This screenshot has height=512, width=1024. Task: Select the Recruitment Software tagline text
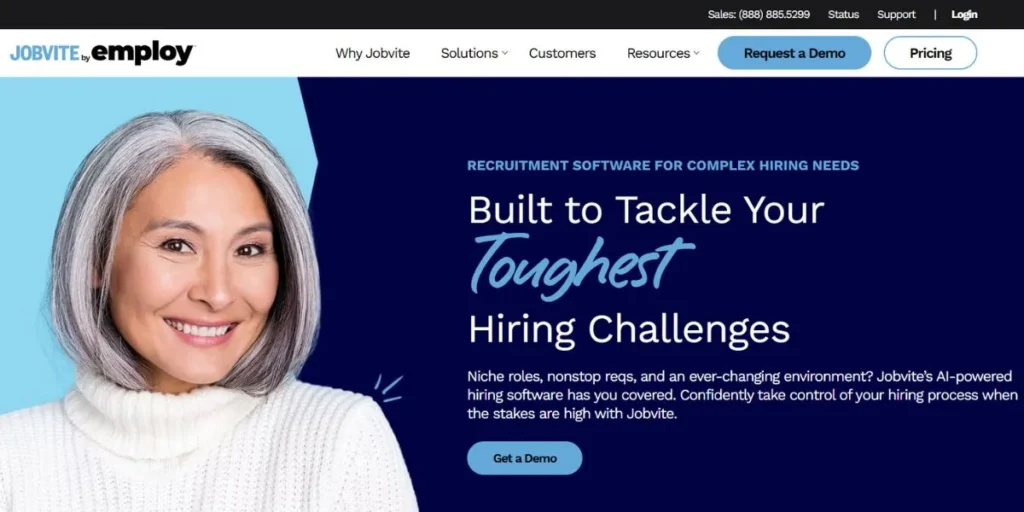(663, 165)
